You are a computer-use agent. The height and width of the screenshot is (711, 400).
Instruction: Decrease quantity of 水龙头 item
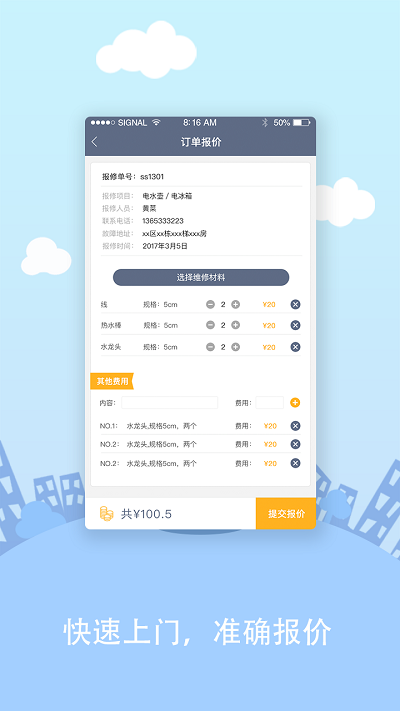click(x=210, y=347)
